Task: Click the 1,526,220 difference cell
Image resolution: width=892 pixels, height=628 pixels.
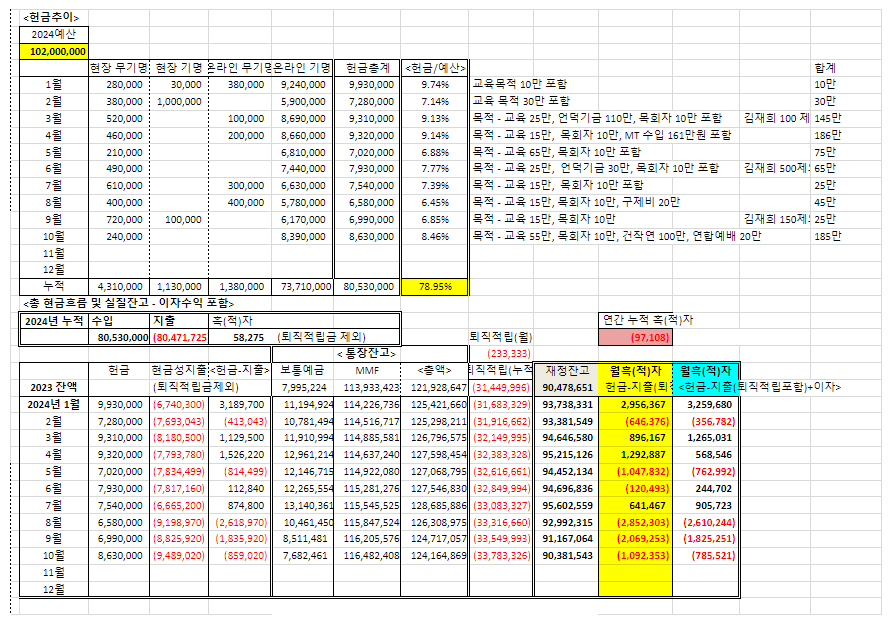Action: [240, 455]
